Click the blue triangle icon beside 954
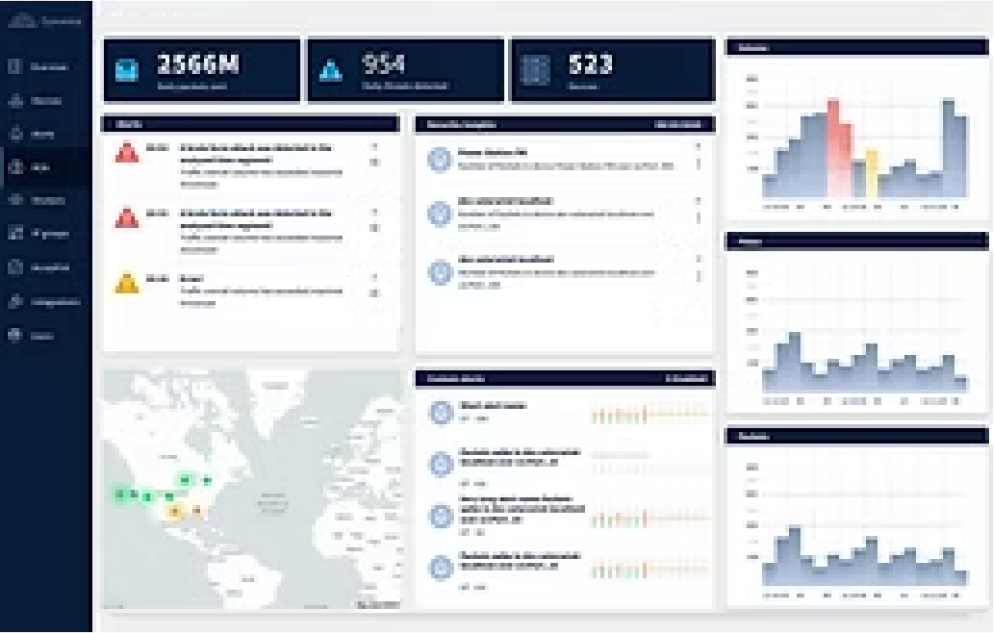The width and height of the screenshot is (994, 633). tap(331, 70)
